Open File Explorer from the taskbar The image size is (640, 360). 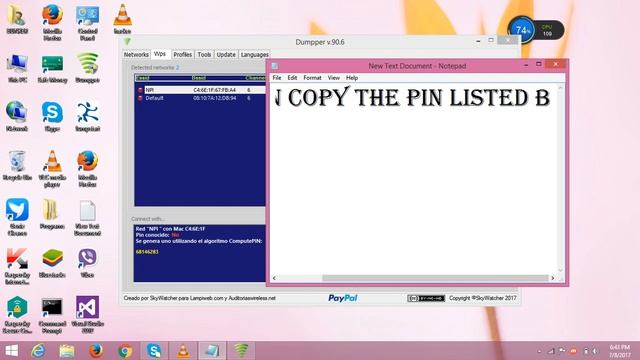(x=67, y=351)
